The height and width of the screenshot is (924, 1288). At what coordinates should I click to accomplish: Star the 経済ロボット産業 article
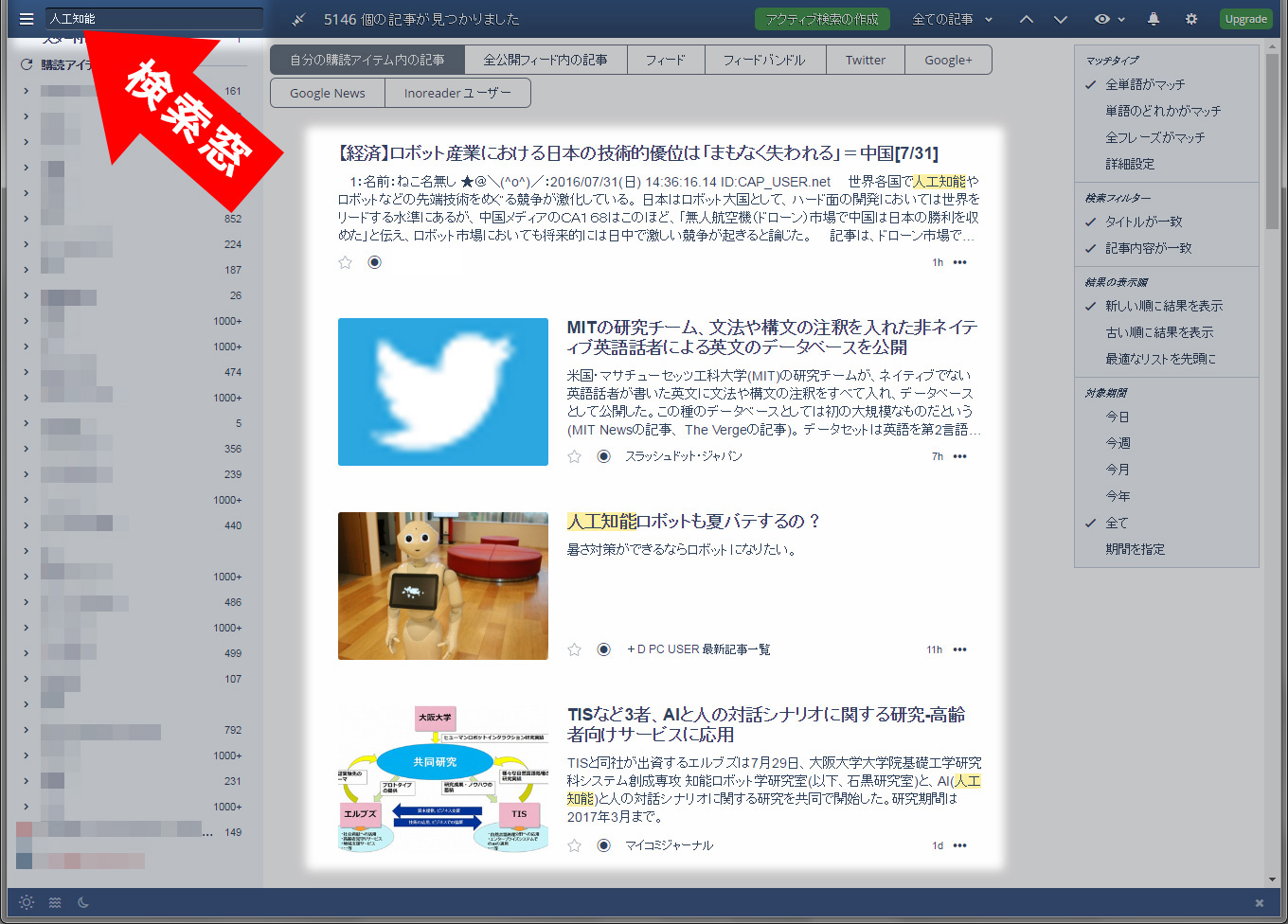[345, 262]
